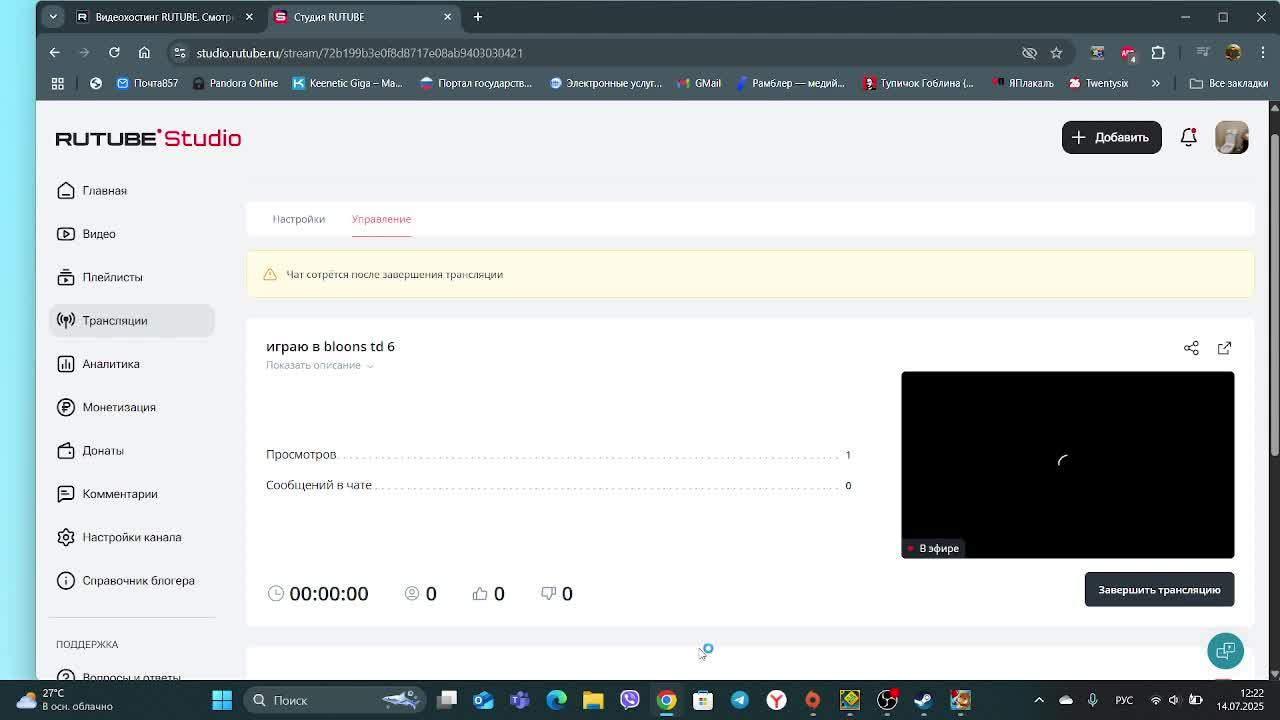Open the Все закладки folder
Viewport: 1280px width, 720px height.
[1229, 83]
